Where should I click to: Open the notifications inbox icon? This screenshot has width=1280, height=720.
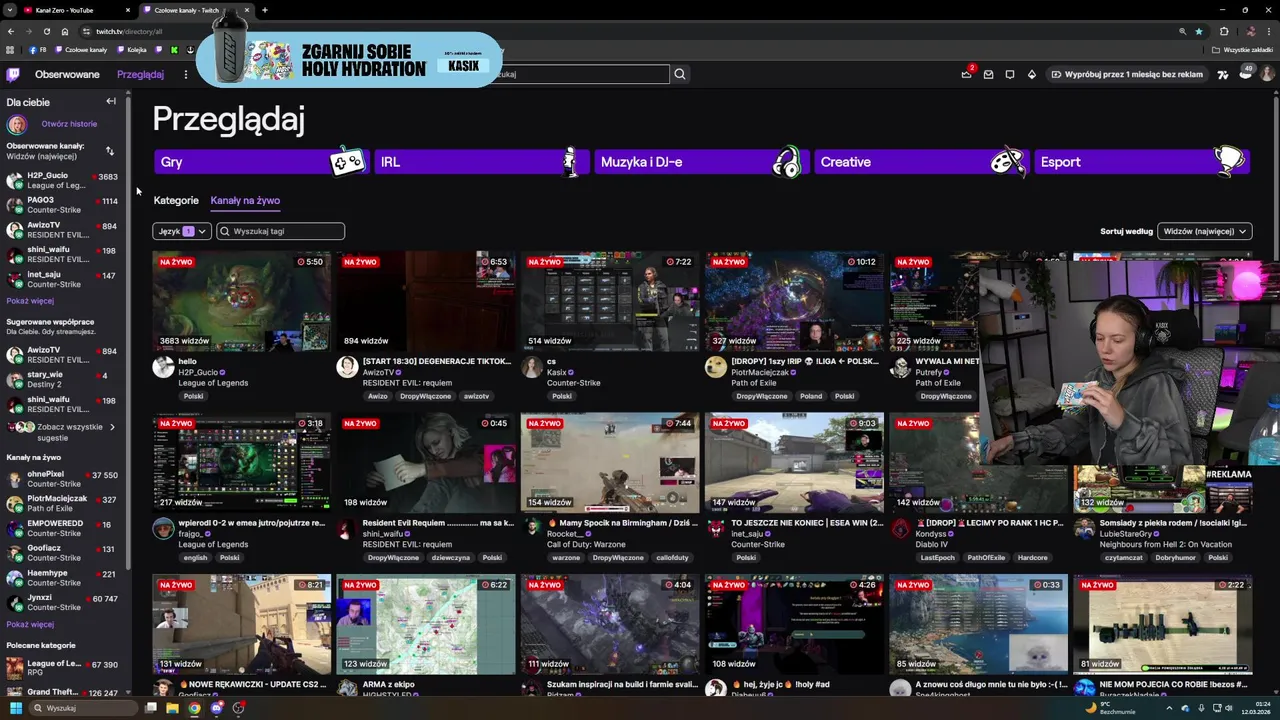[988, 74]
